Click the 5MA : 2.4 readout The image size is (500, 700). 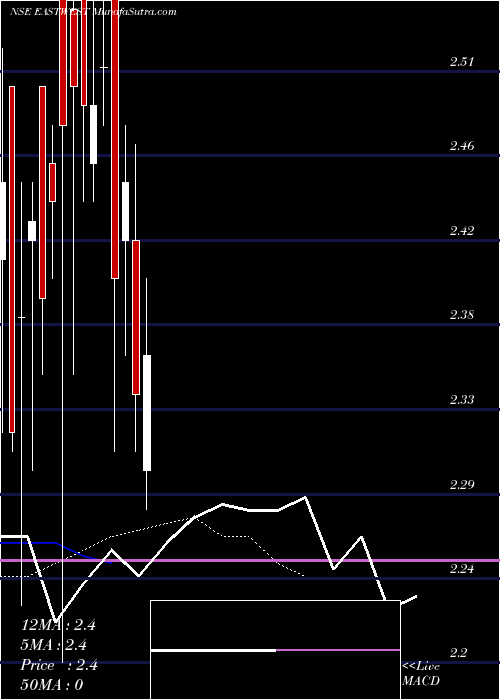pos(54,645)
